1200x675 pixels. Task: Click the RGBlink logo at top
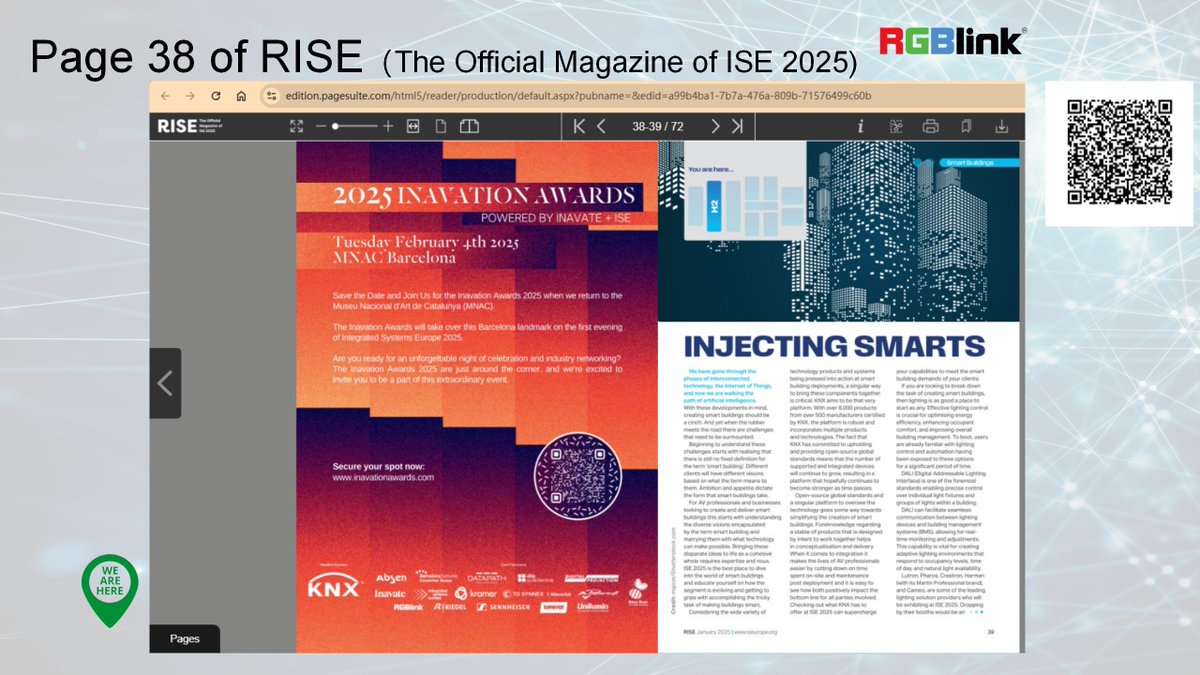[951, 41]
